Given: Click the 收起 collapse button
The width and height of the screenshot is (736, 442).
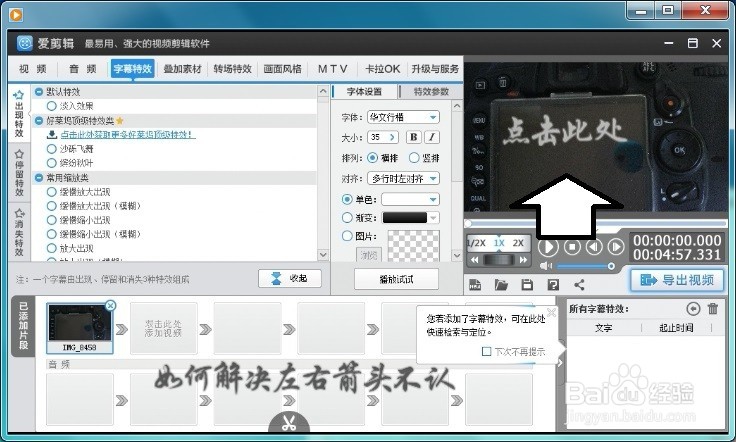Looking at the screenshot, I should (x=290, y=278).
